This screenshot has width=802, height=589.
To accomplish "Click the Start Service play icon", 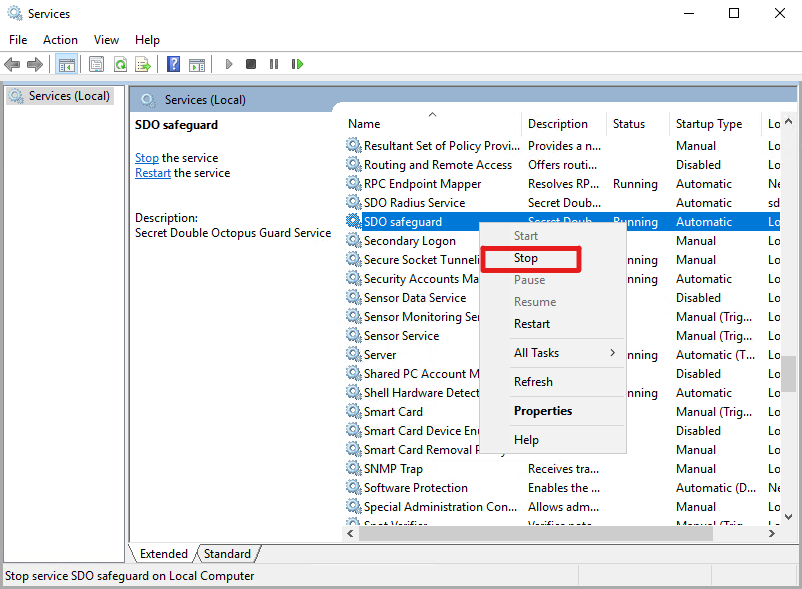I will click(229, 64).
